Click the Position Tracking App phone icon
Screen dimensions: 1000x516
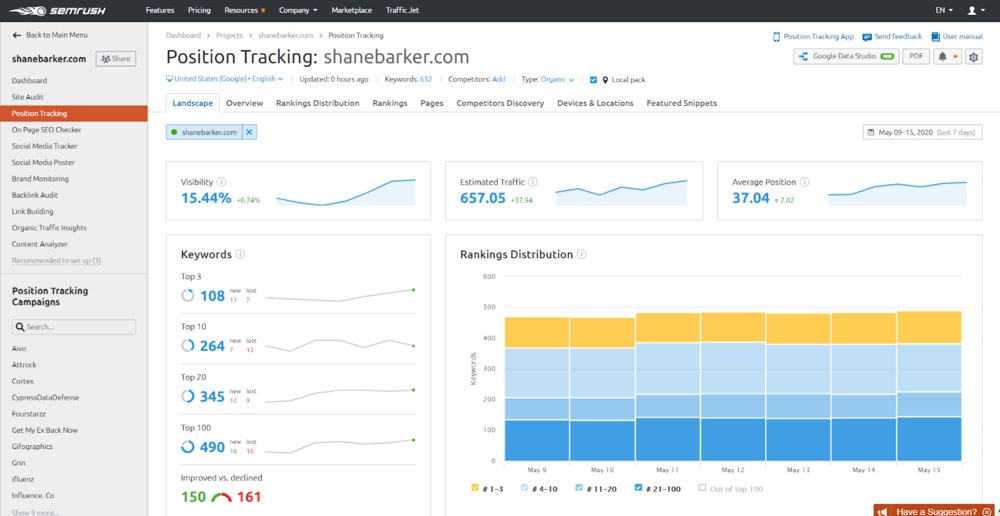(x=776, y=37)
